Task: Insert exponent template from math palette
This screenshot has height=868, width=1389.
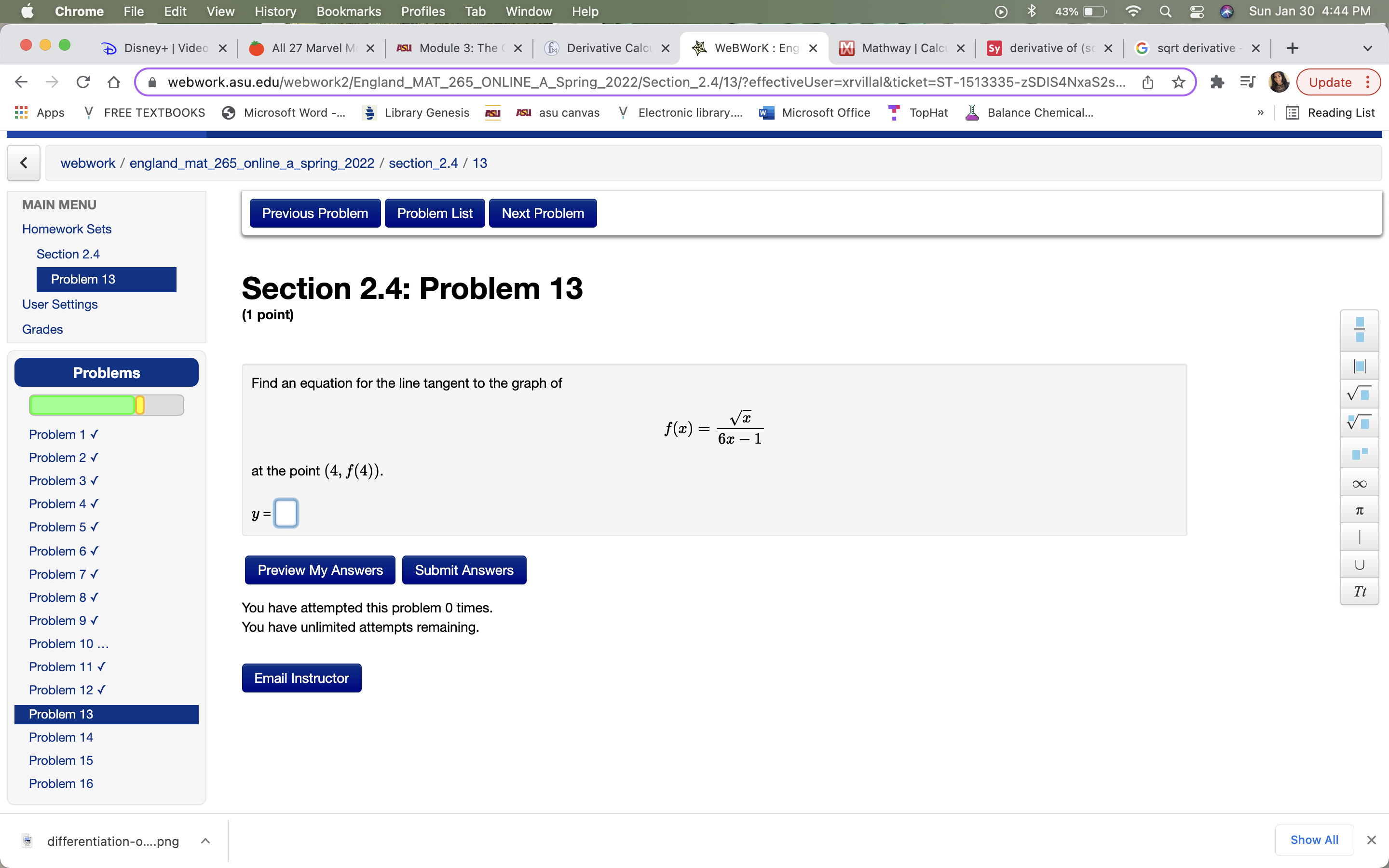Action: pyautogui.click(x=1359, y=453)
